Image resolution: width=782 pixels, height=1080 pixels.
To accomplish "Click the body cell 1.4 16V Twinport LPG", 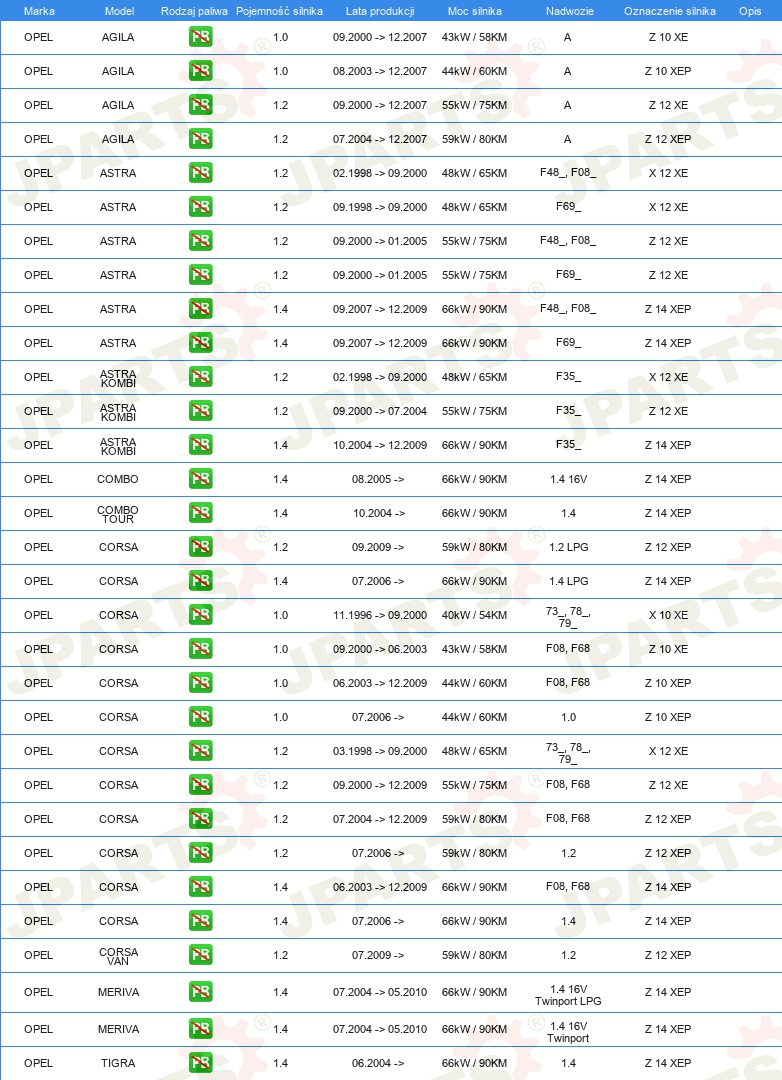I will click(x=568, y=995).
